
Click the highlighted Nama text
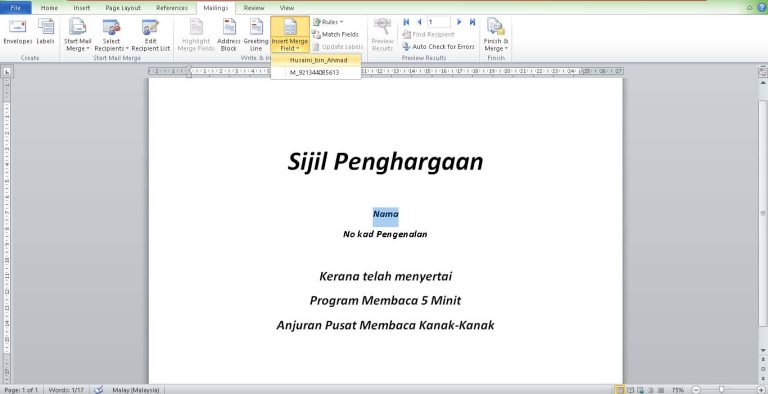point(385,214)
